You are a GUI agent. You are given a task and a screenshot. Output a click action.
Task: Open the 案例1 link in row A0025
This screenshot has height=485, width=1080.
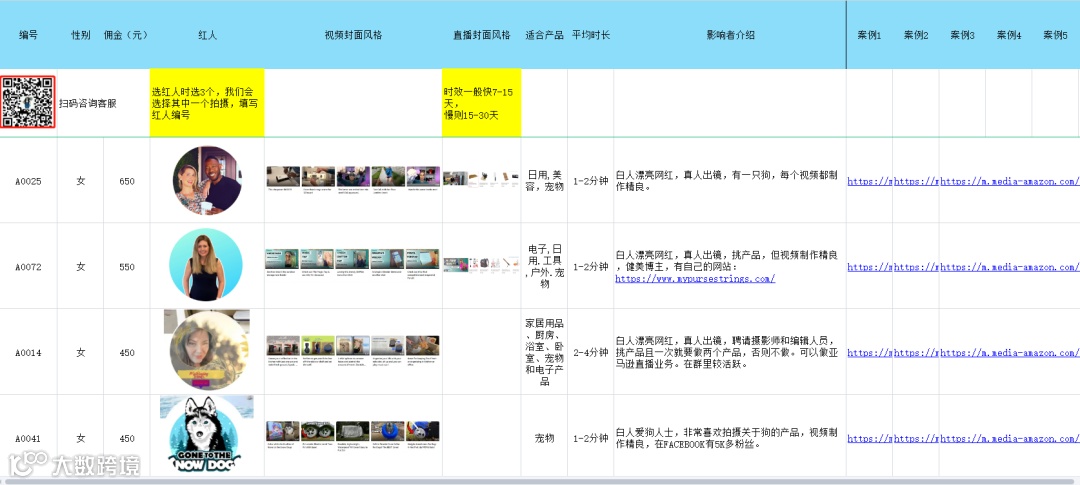tap(869, 182)
